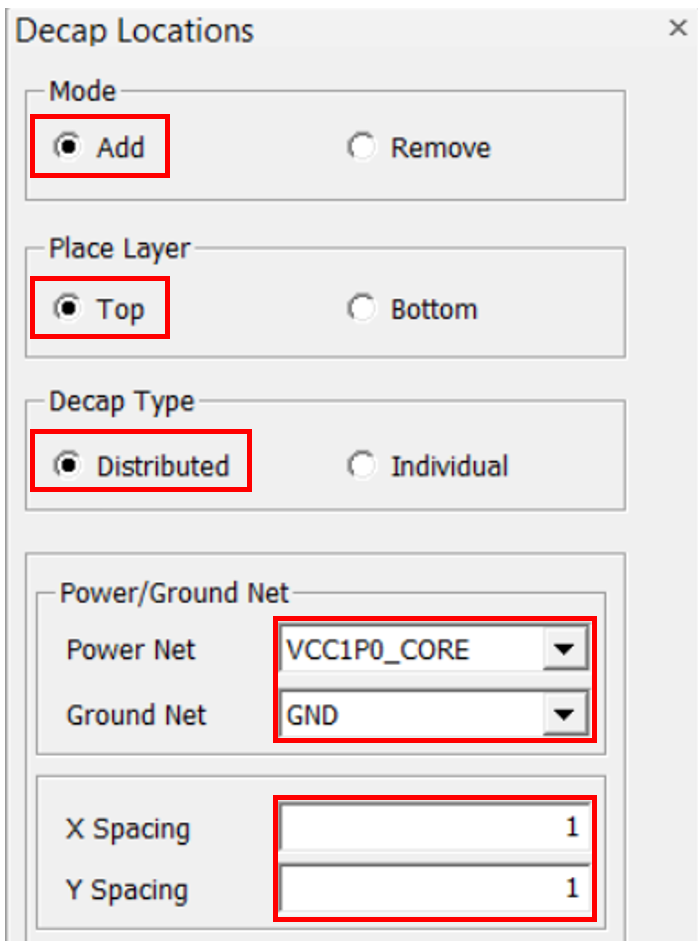Viewport: 698px width, 945px height.
Task: Open the Ground Net dropdown arrow
Action: pyautogui.click(x=564, y=715)
